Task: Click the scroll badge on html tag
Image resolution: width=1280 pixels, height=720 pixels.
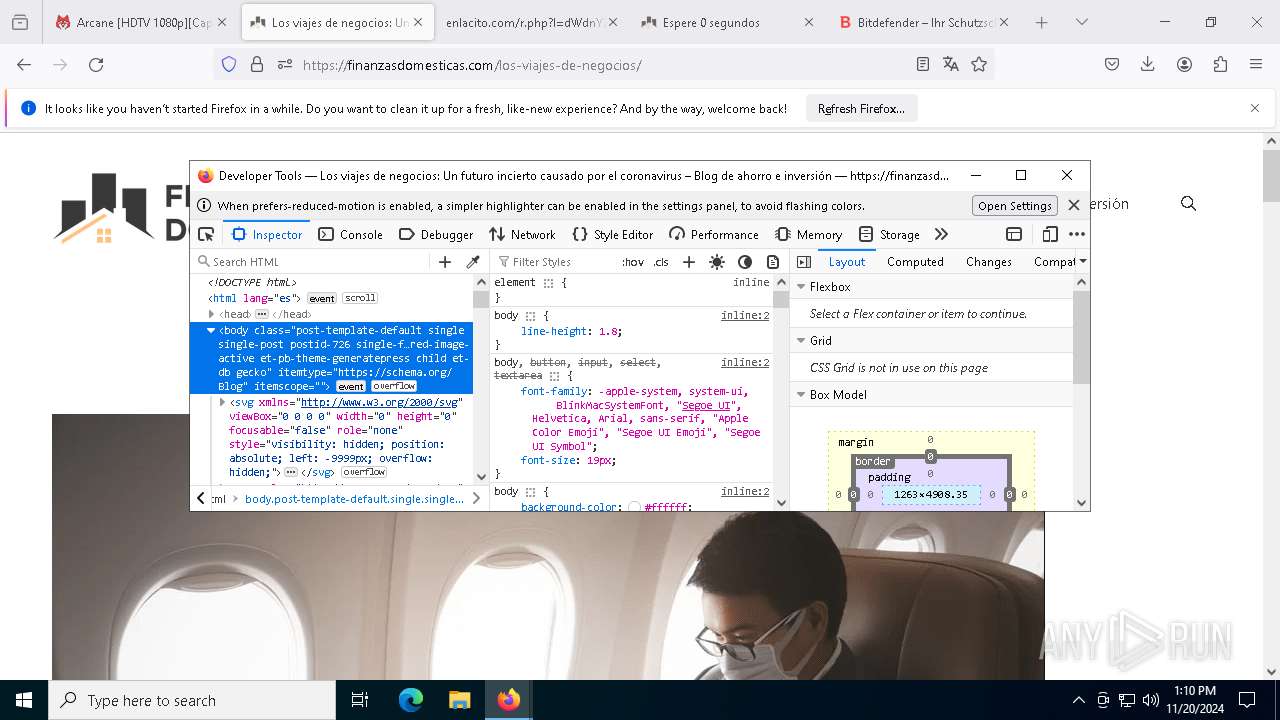Action: (x=360, y=298)
